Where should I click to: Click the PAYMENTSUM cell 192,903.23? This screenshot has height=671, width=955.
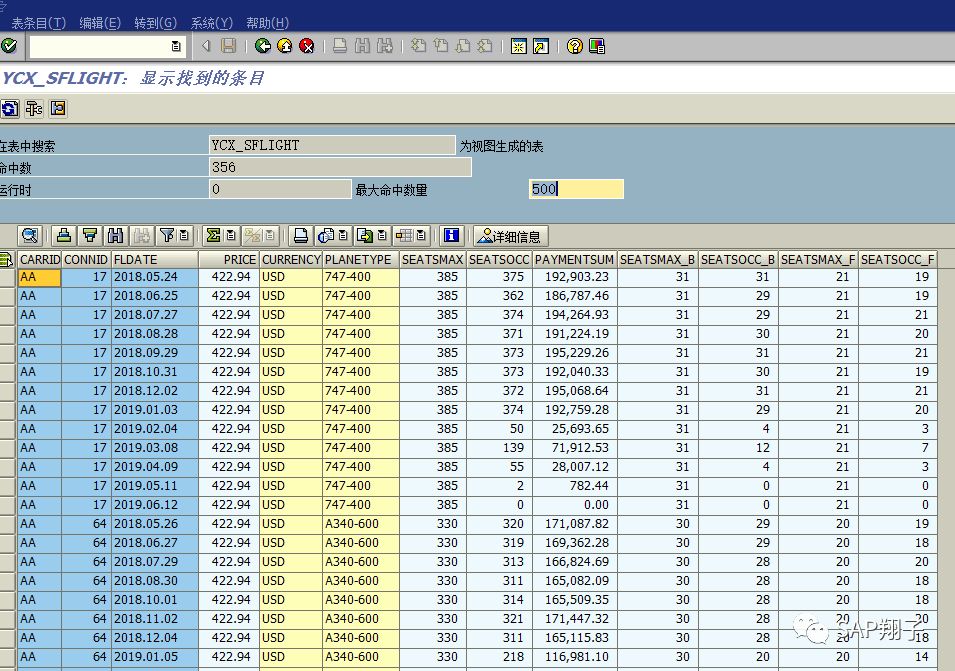tap(574, 277)
